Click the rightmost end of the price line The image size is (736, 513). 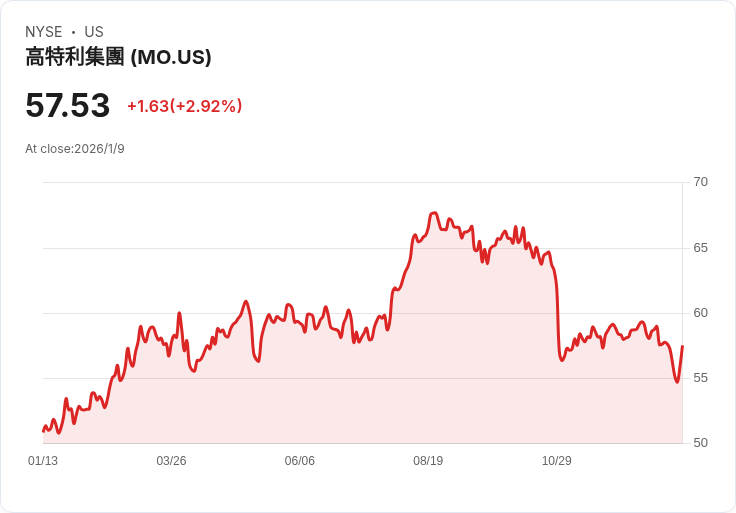pos(682,347)
